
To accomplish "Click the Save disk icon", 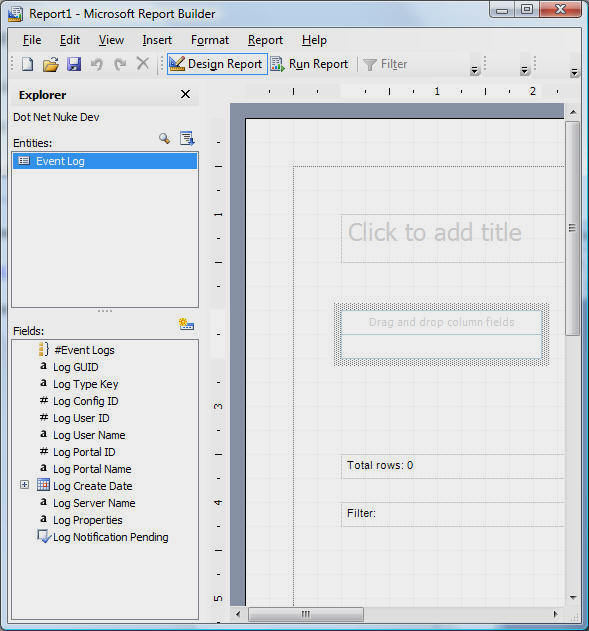I will click(74, 64).
